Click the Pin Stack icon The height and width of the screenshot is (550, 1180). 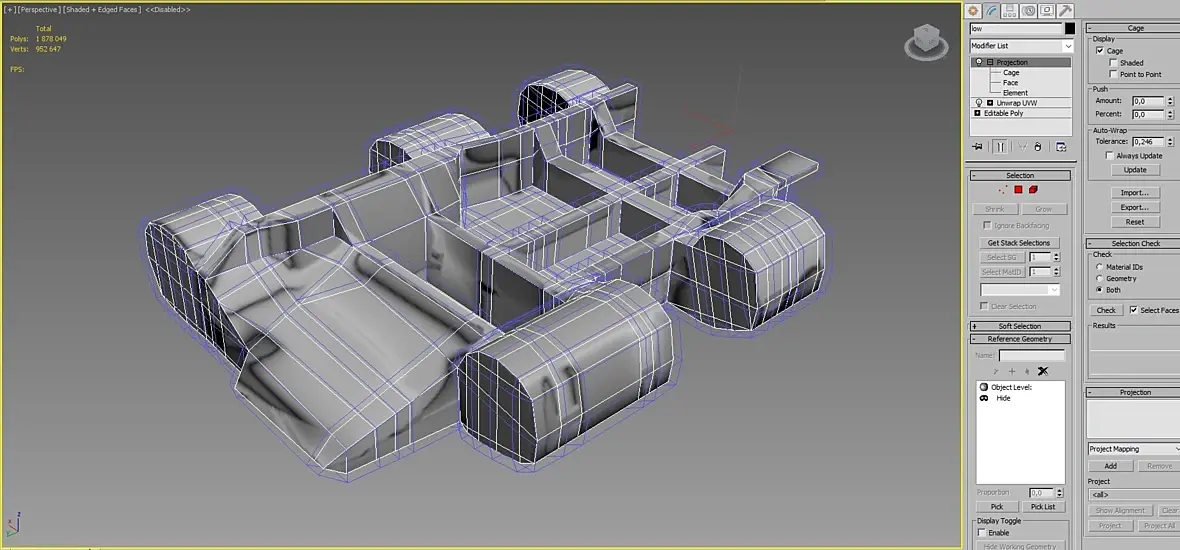978,147
